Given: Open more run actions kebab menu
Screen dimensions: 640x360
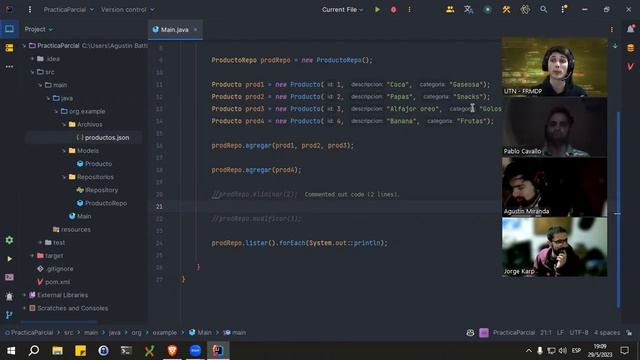Looking at the screenshot, I should (409, 9).
